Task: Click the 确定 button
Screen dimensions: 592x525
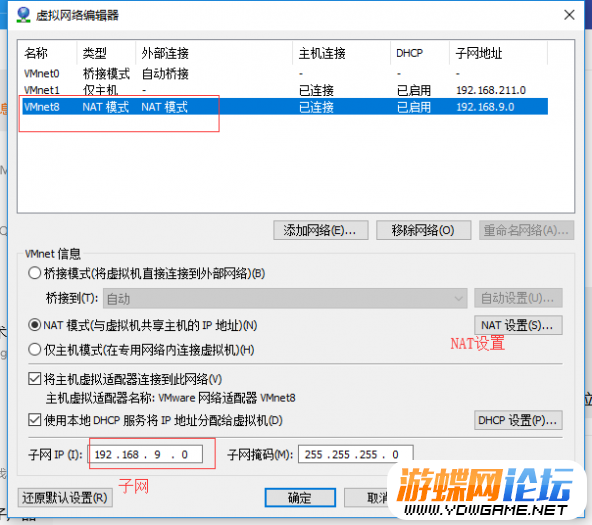Action: 300,498
